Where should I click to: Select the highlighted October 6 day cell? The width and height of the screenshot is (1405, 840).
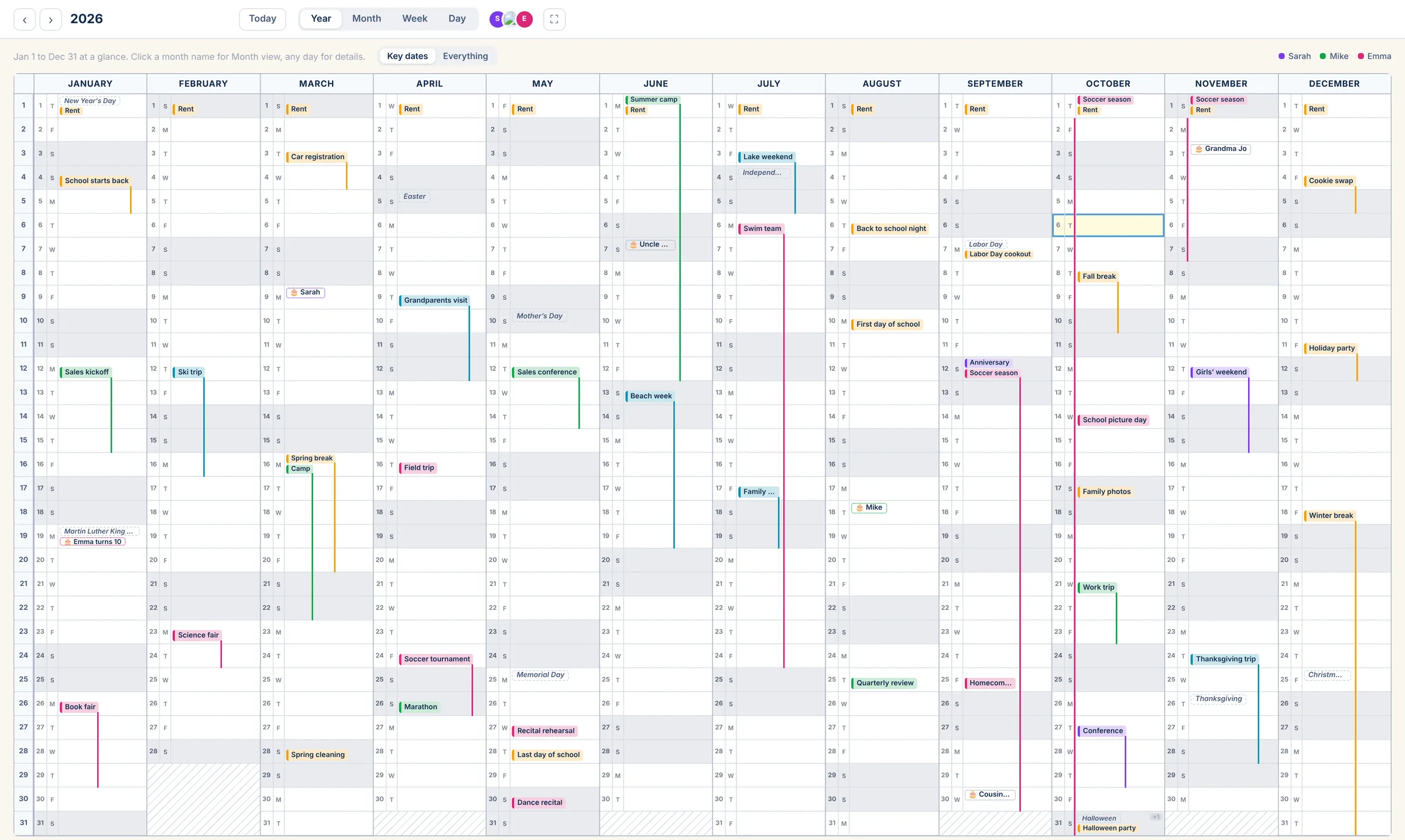point(1108,225)
